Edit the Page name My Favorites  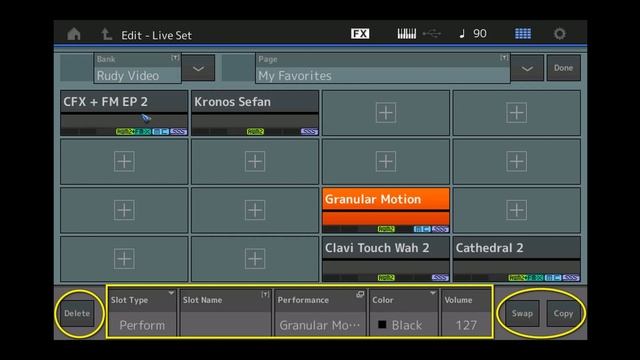tap(382, 68)
